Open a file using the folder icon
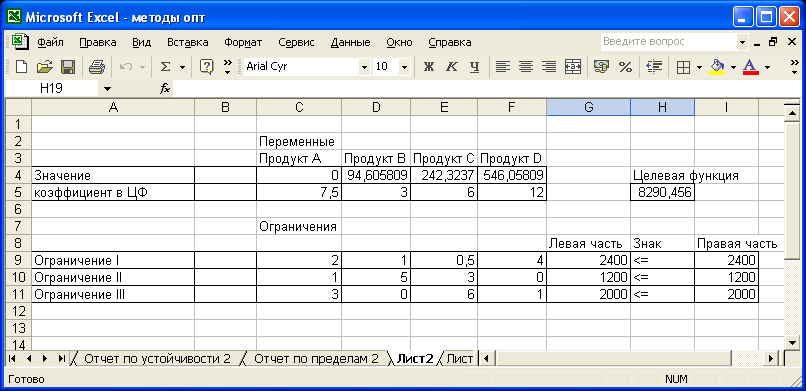Viewport: 806px width, 391px height. [45, 67]
